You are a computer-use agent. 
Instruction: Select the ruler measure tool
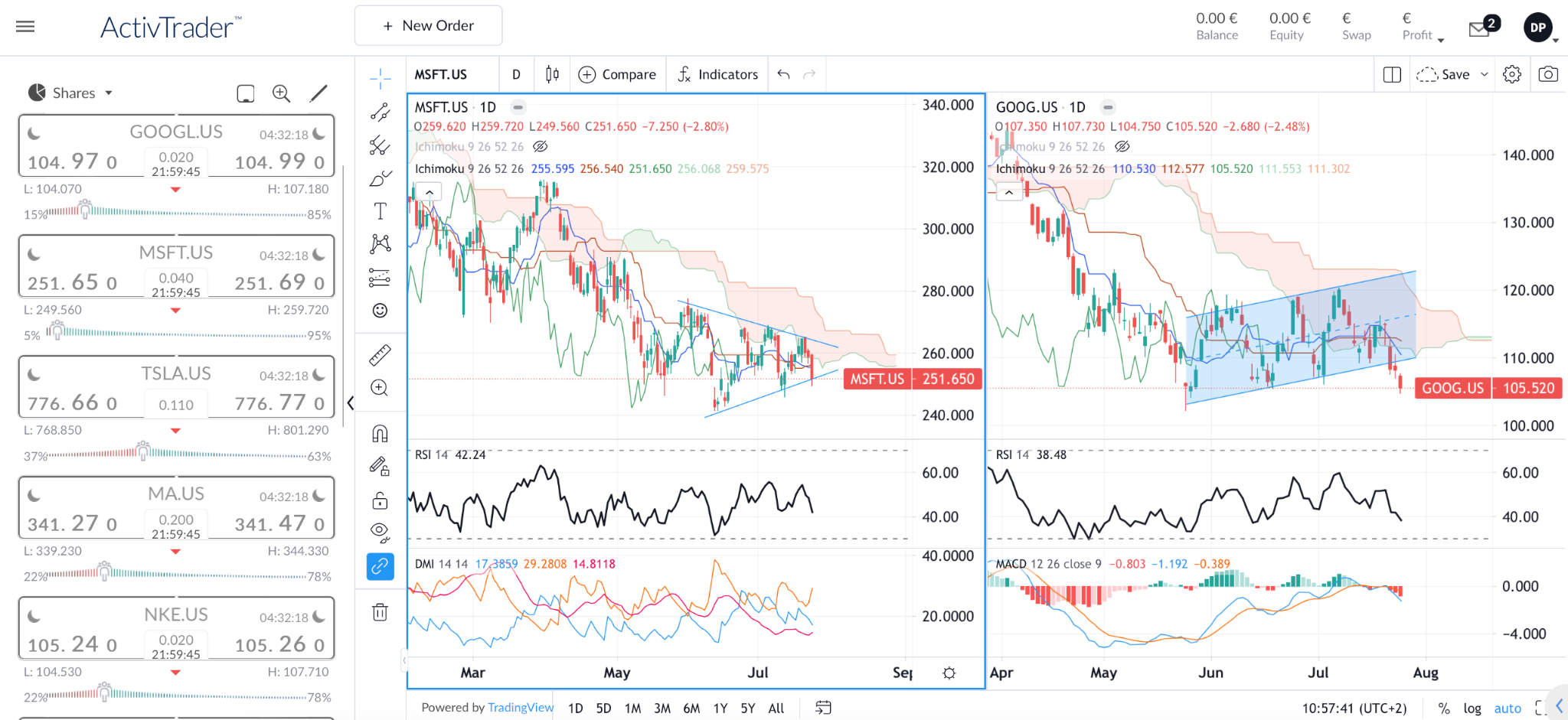pyautogui.click(x=380, y=354)
